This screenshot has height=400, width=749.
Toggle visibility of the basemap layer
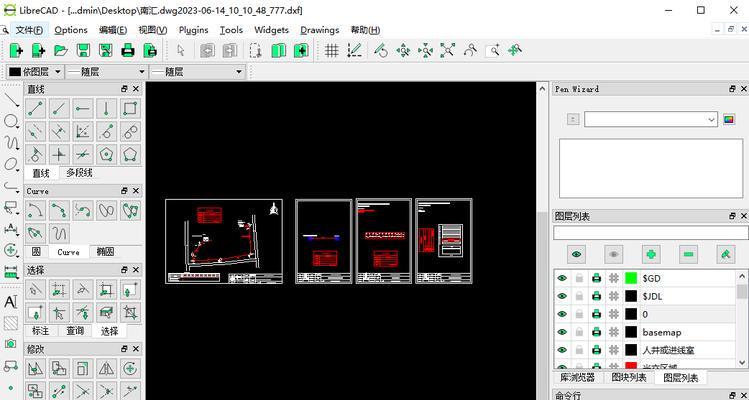(x=562, y=332)
